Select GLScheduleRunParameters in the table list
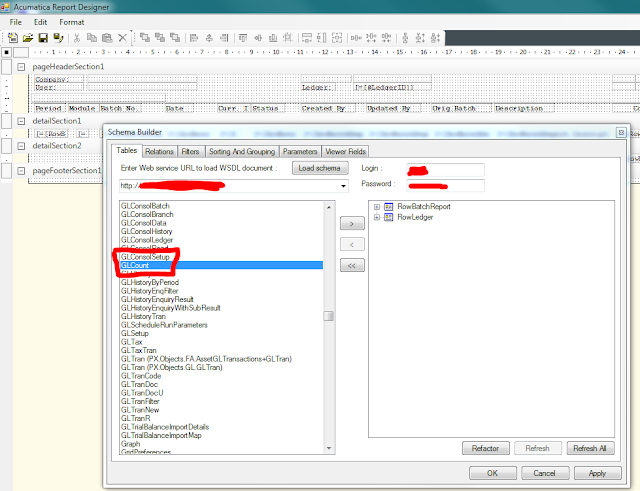This screenshot has width=640, height=491. tap(164, 325)
